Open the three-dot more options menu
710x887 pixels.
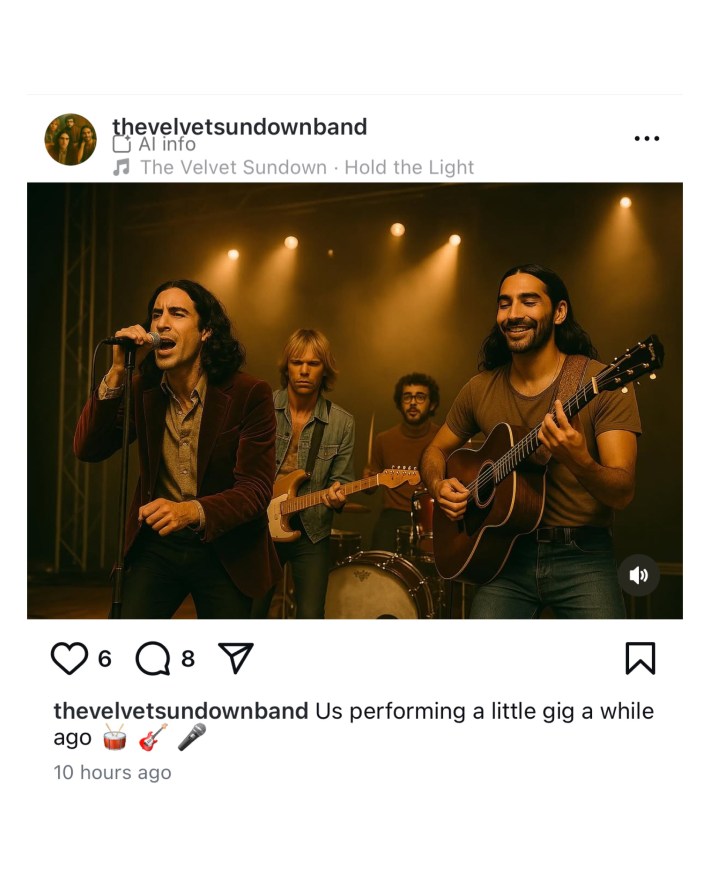click(x=647, y=139)
